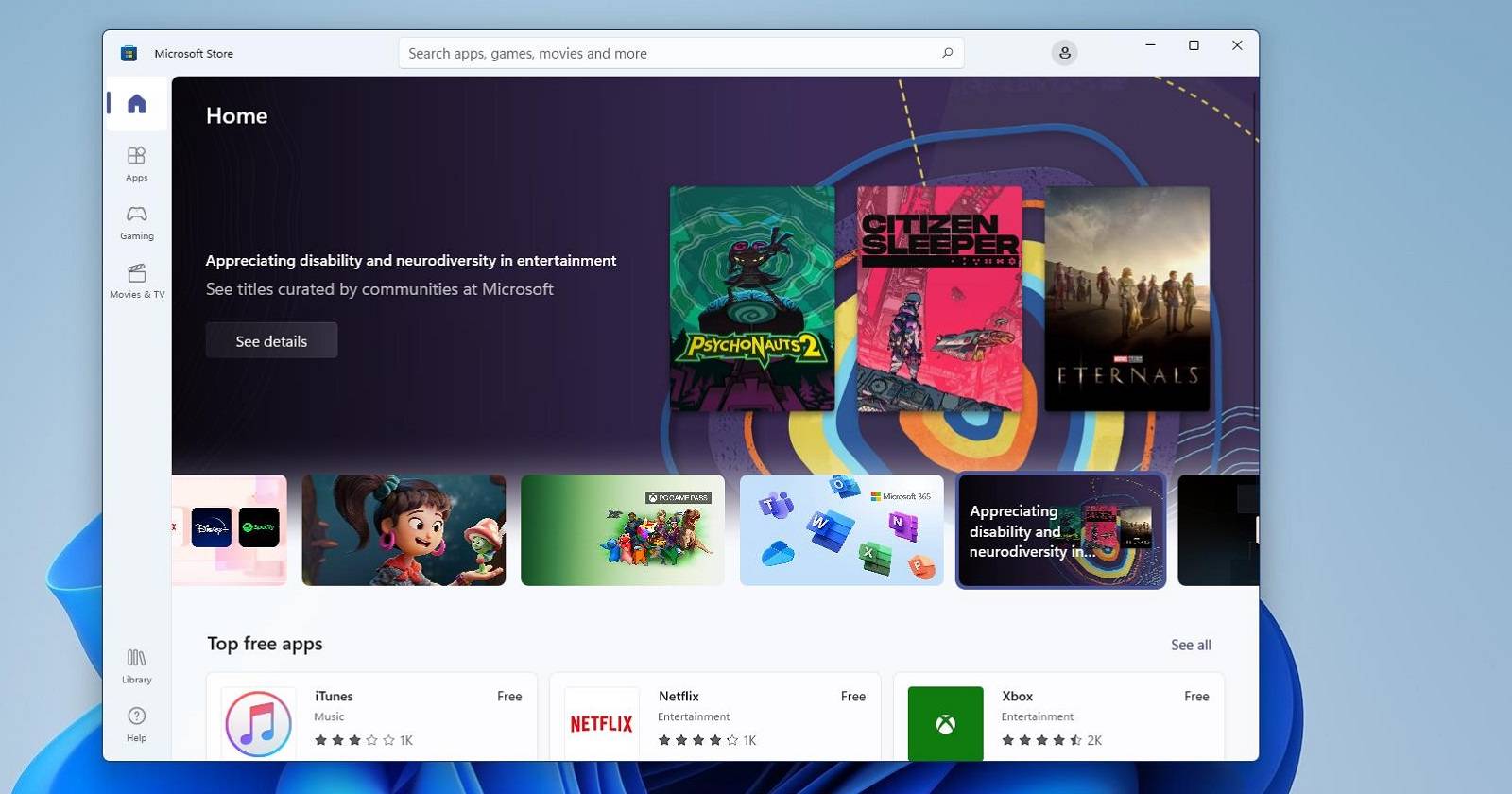The width and height of the screenshot is (1512, 794).
Task: Open Movies & TV in the sidebar
Action: 137,281
